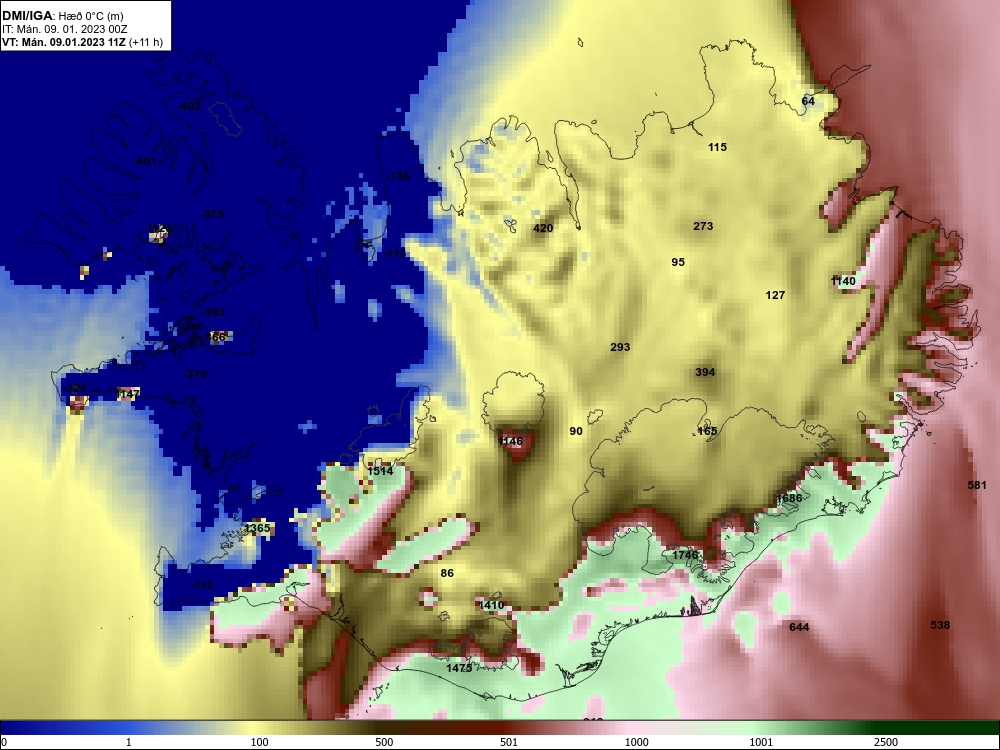Viewport: 1000px width, 750px height.
Task: Click the map value 1746
Action: pos(686,555)
